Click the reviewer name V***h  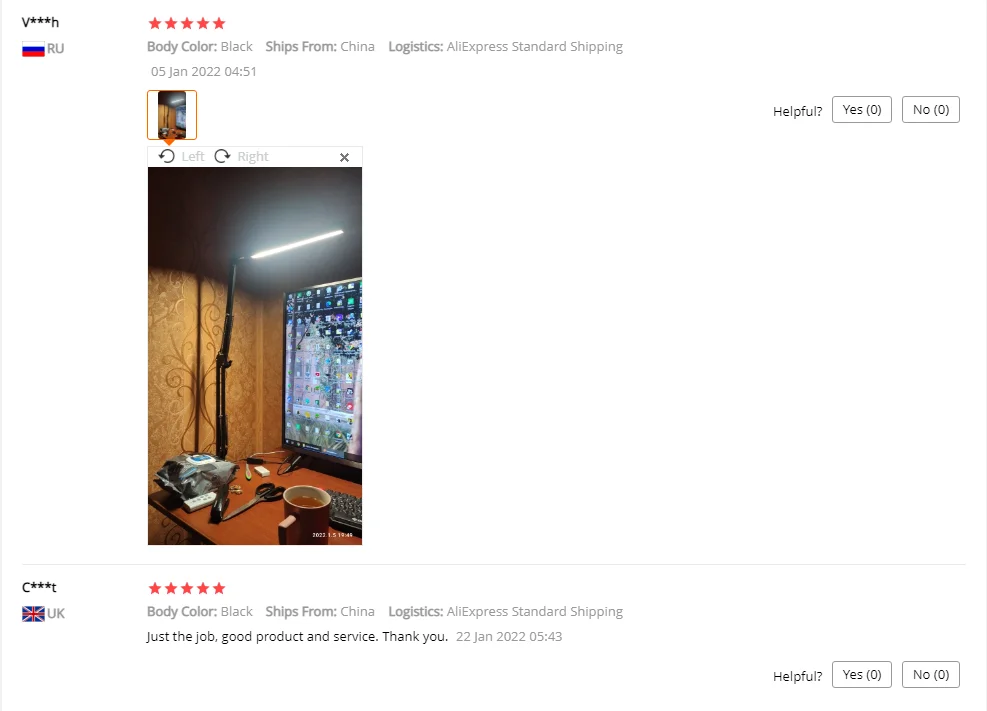40,22
